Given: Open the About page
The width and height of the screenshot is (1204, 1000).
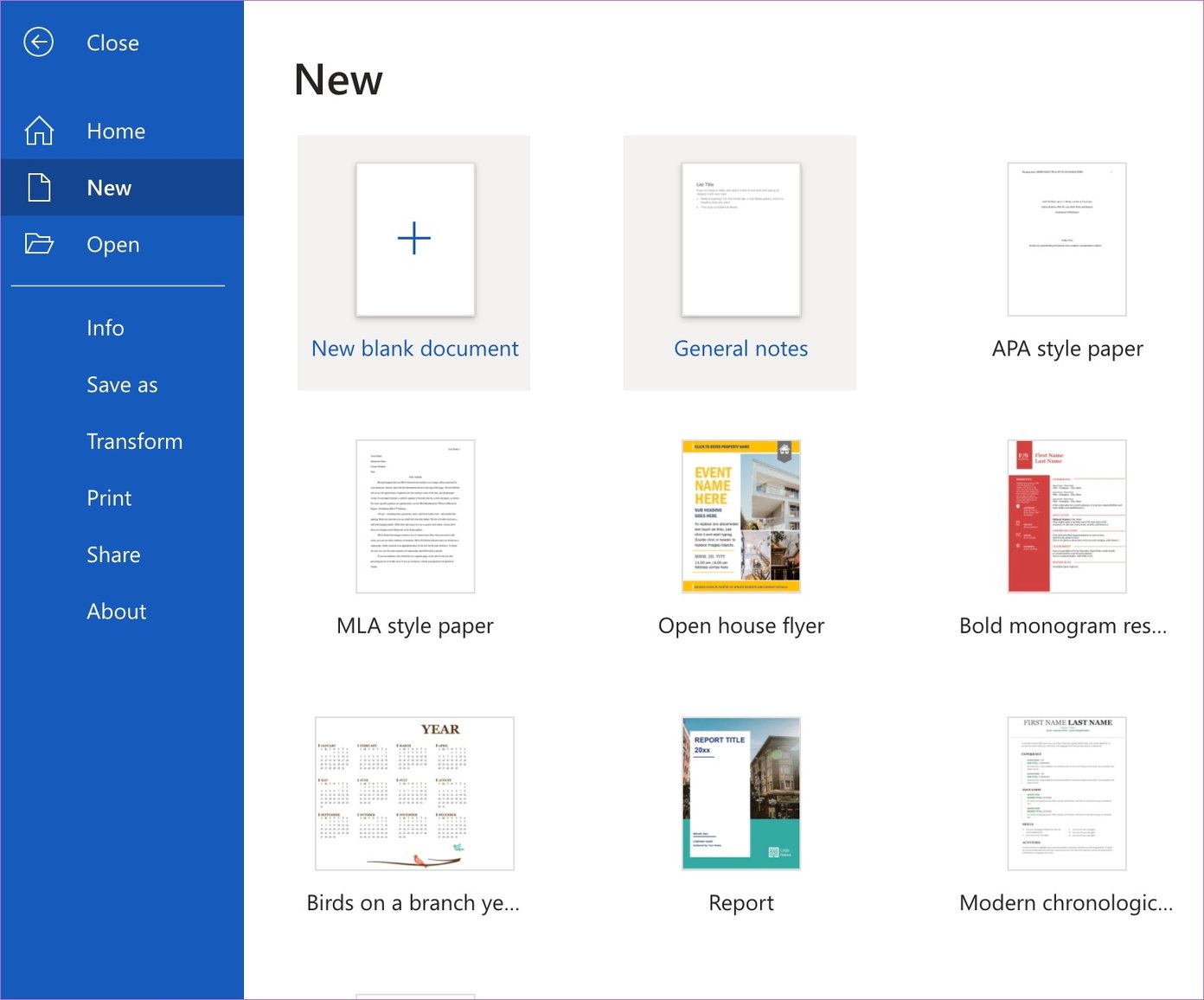Looking at the screenshot, I should click(116, 612).
